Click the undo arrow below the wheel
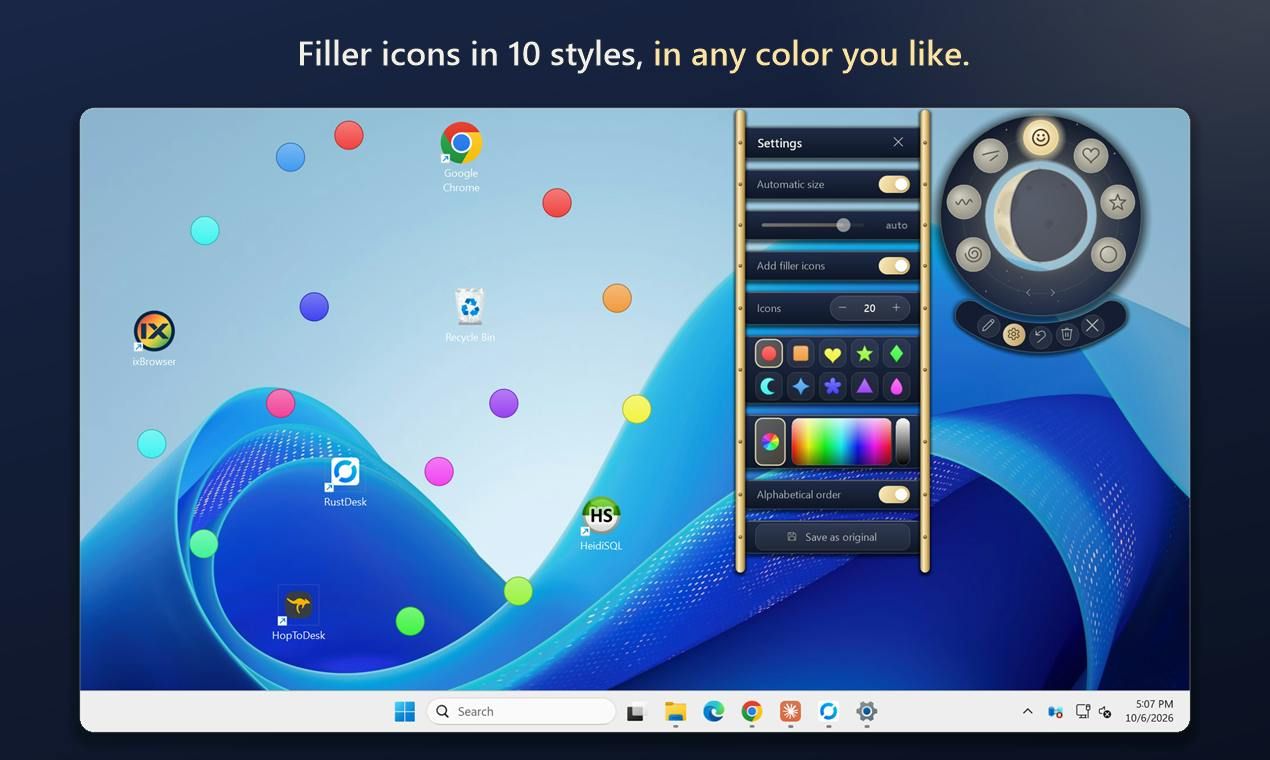This screenshot has width=1270, height=760. (1040, 336)
